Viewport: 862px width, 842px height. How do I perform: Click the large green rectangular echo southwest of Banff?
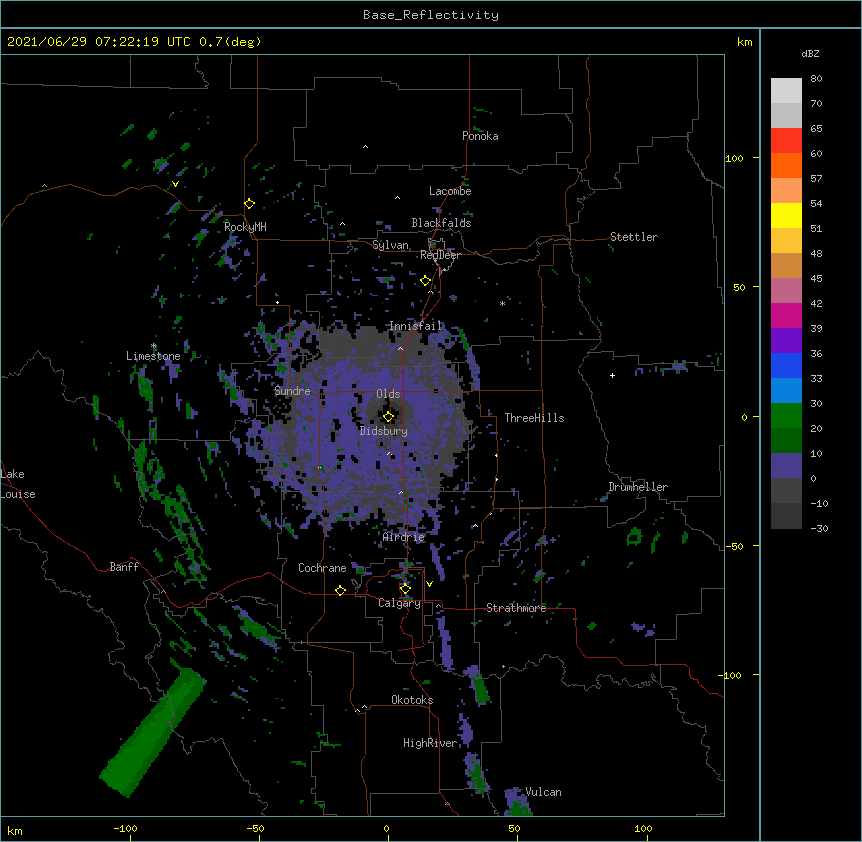tap(152, 732)
